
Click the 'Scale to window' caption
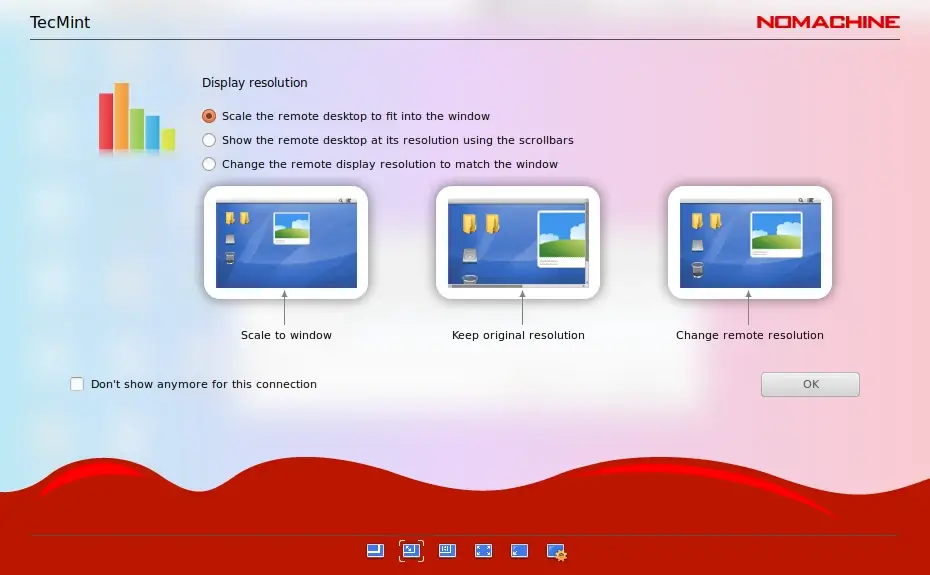click(x=286, y=335)
